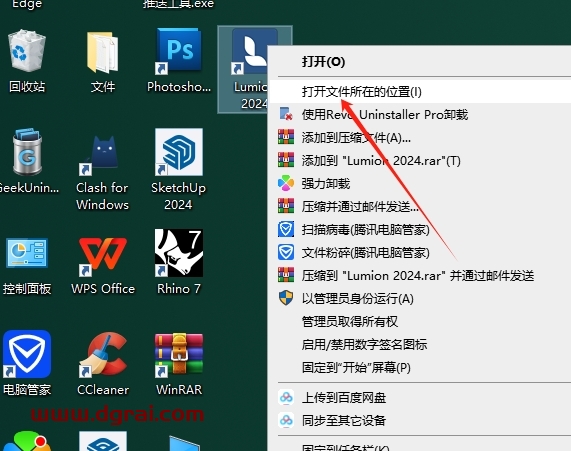Click the Photosho... label under the Ps icon

pos(179,87)
